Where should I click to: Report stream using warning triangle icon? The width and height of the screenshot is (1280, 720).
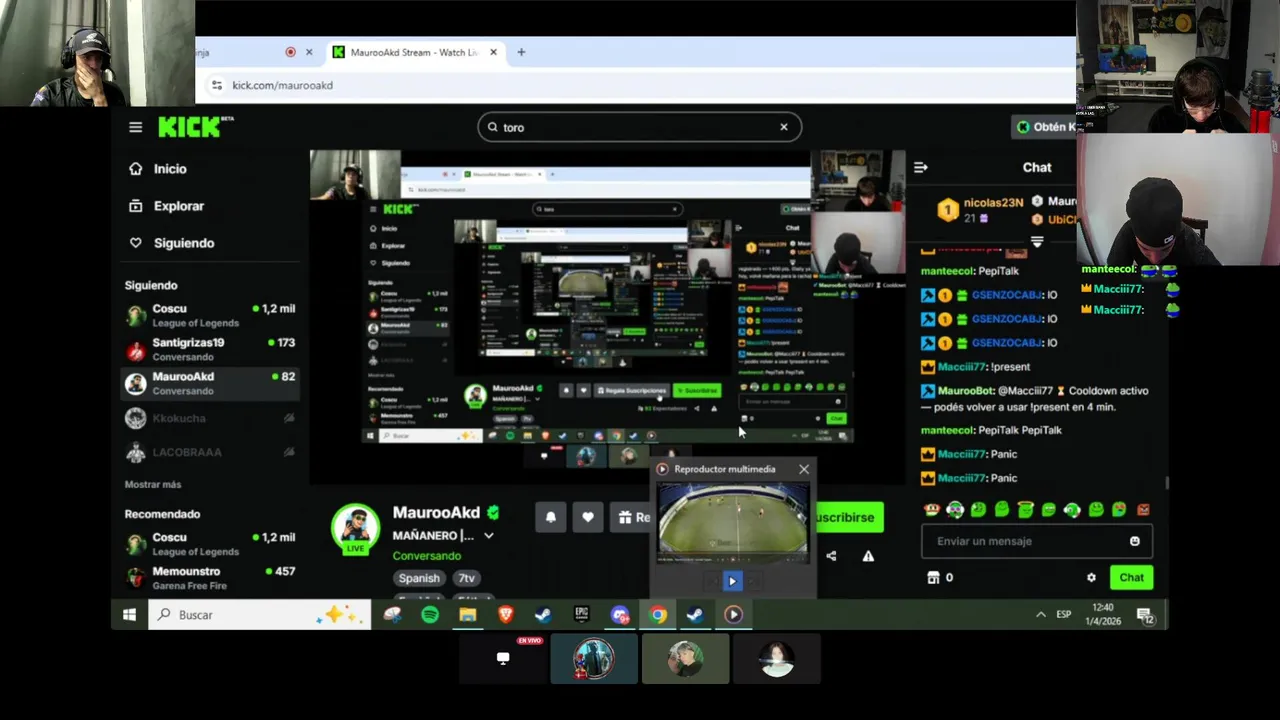tap(868, 556)
